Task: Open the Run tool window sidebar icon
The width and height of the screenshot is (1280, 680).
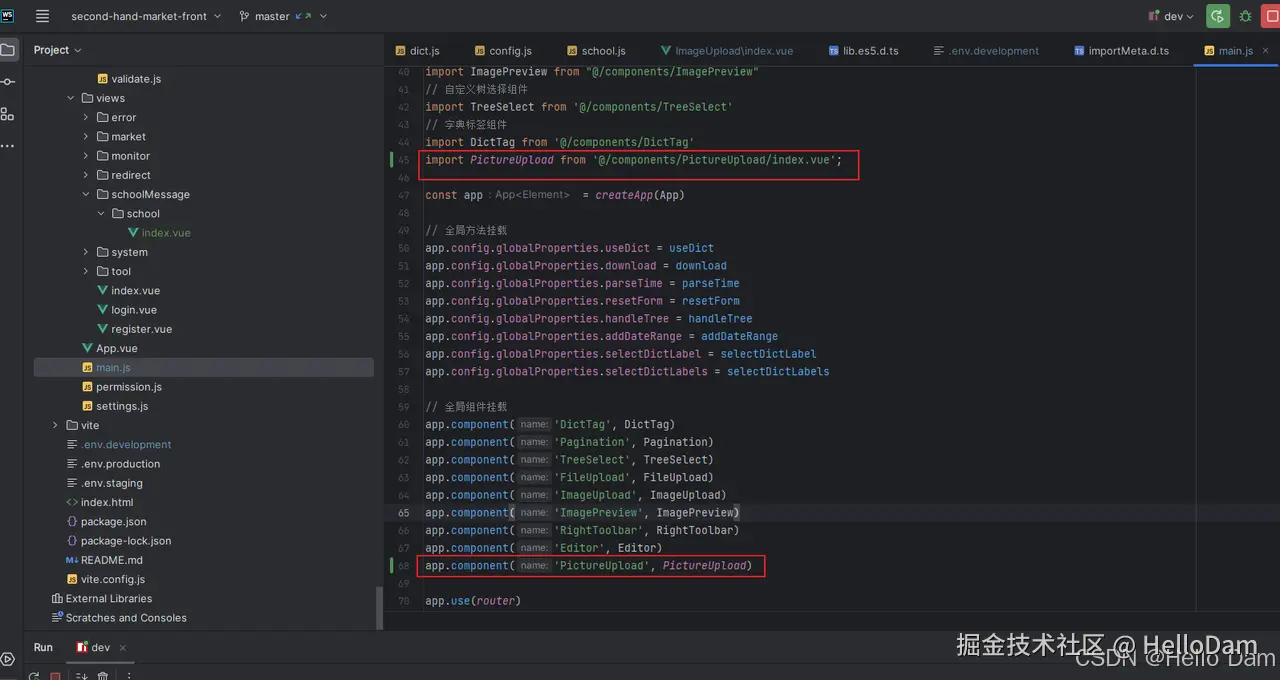Action: click(x=8, y=659)
